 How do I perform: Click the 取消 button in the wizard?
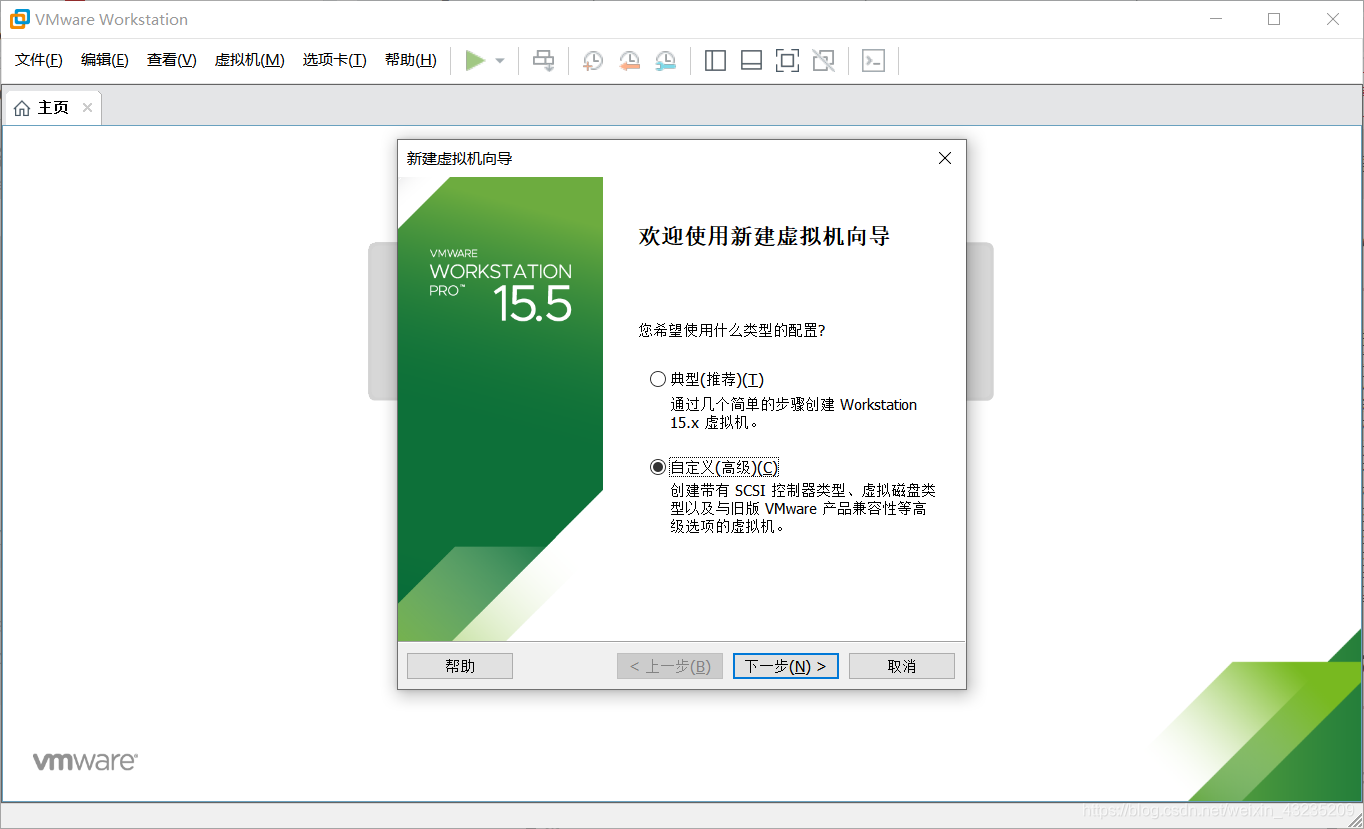pyautogui.click(x=902, y=666)
